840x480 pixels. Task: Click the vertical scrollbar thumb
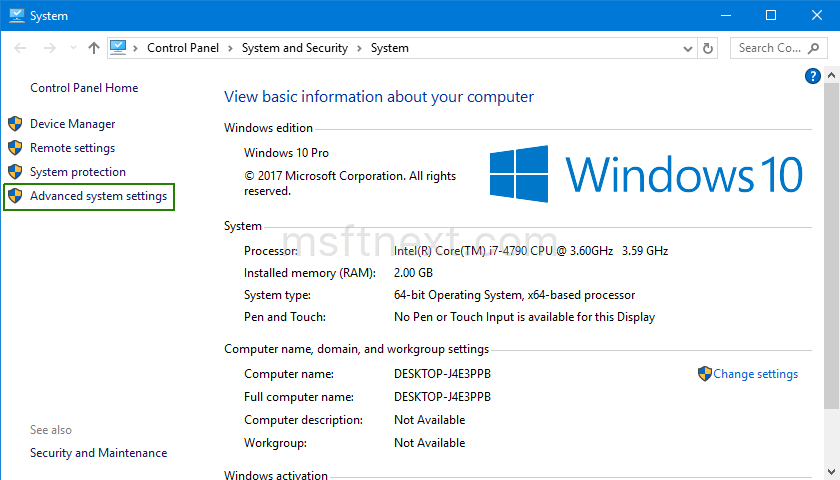click(831, 245)
